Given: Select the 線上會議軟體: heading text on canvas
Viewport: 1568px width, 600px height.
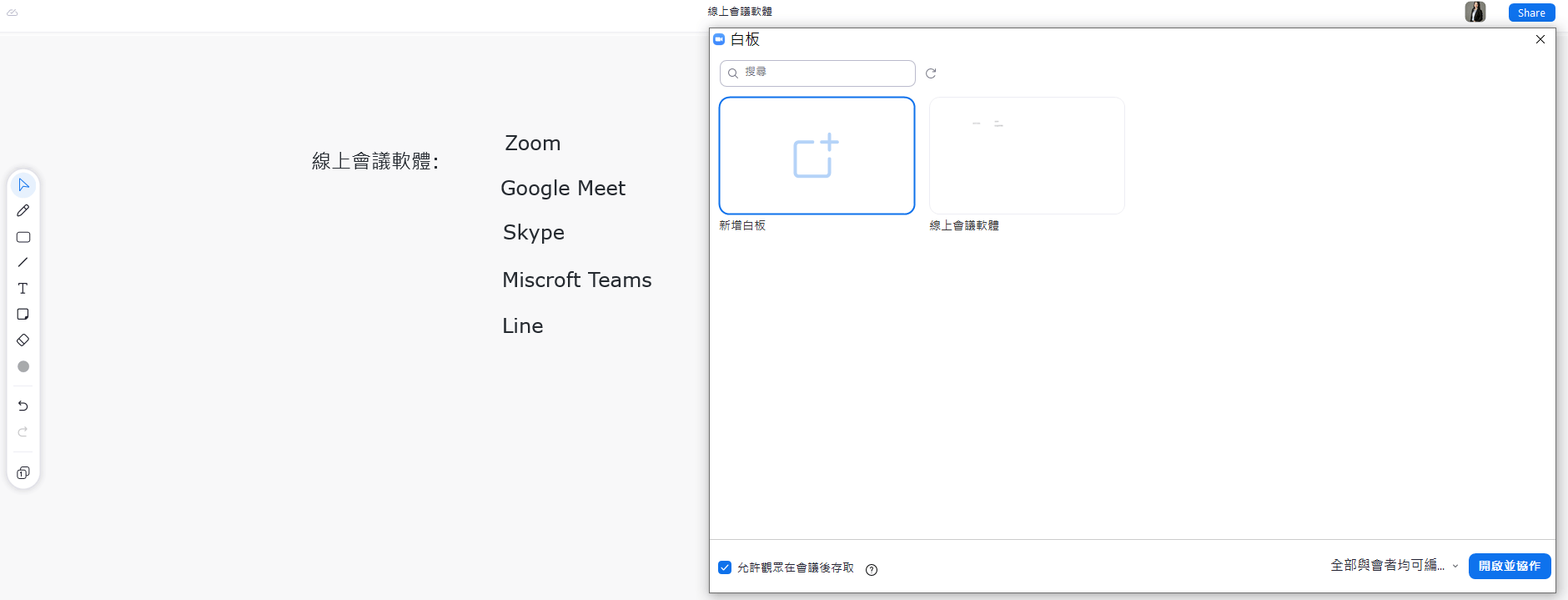Looking at the screenshot, I should 375,161.
